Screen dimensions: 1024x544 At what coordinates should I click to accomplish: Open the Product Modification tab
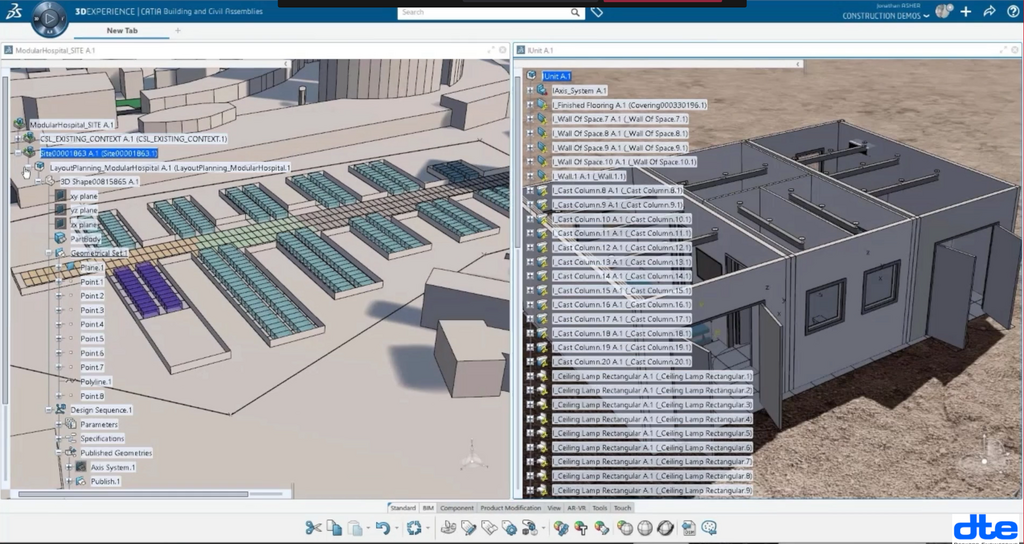511,508
